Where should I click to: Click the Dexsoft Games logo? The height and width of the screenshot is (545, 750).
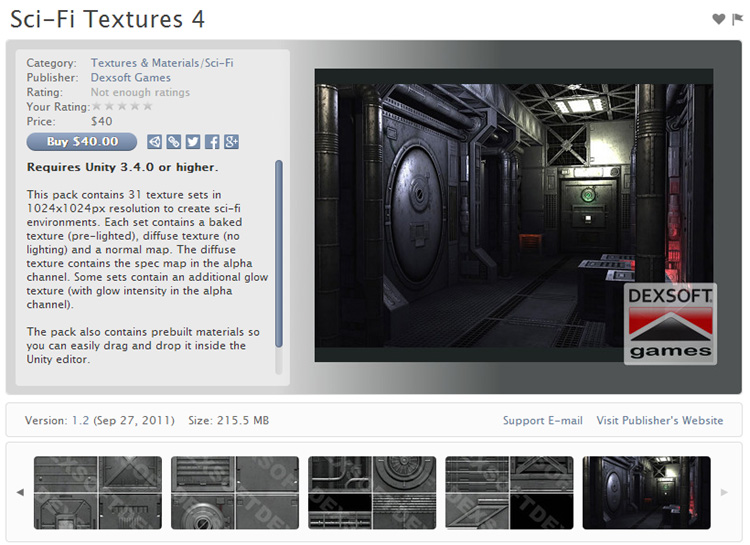pyautogui.click(x=670, y=324)
